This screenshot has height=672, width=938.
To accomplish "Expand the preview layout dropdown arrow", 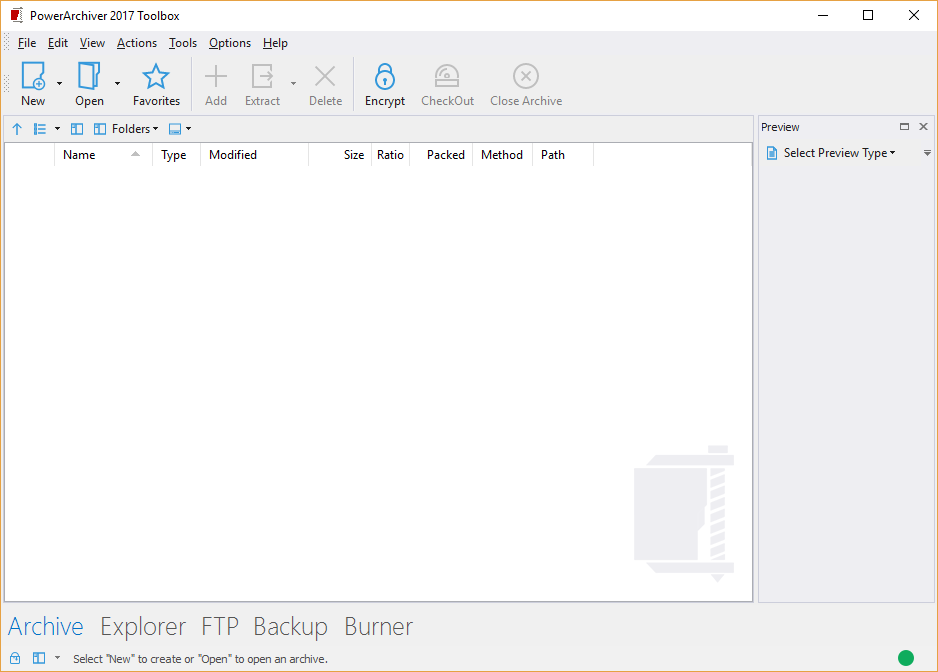I will (x=188, y=129).
